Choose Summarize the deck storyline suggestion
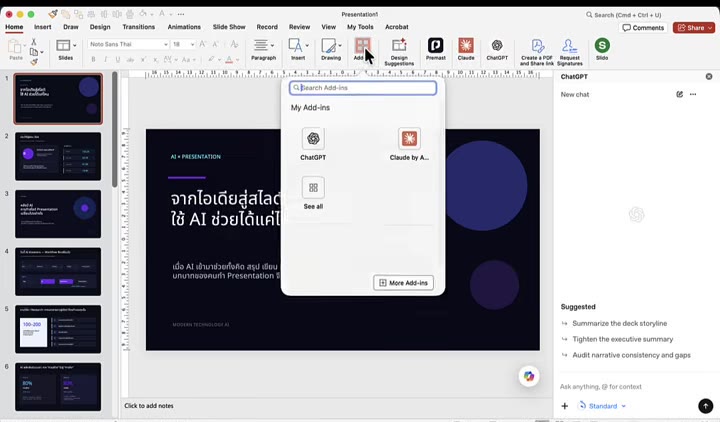720x422 pixels. 619,323
